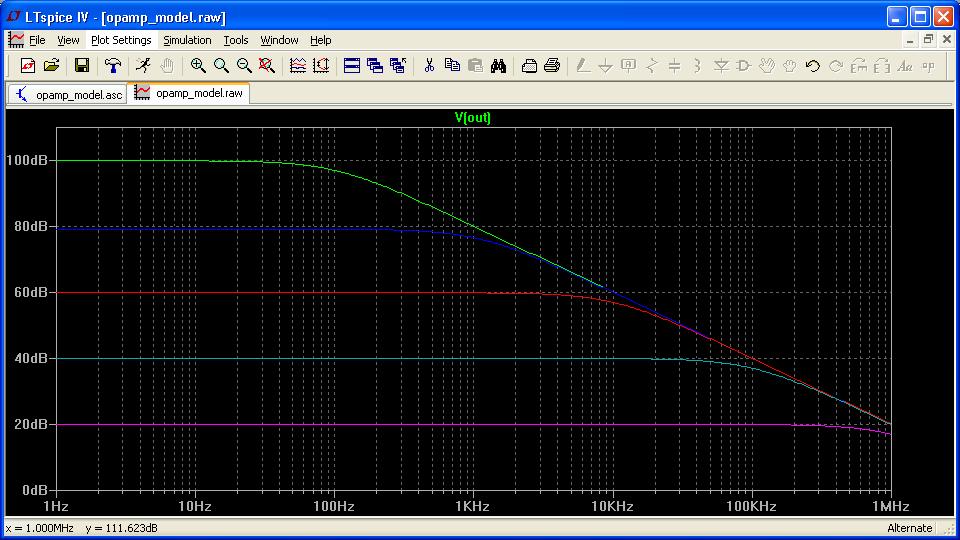
Task: Select the Label Net tool
Action: click(x=629, y=66)
